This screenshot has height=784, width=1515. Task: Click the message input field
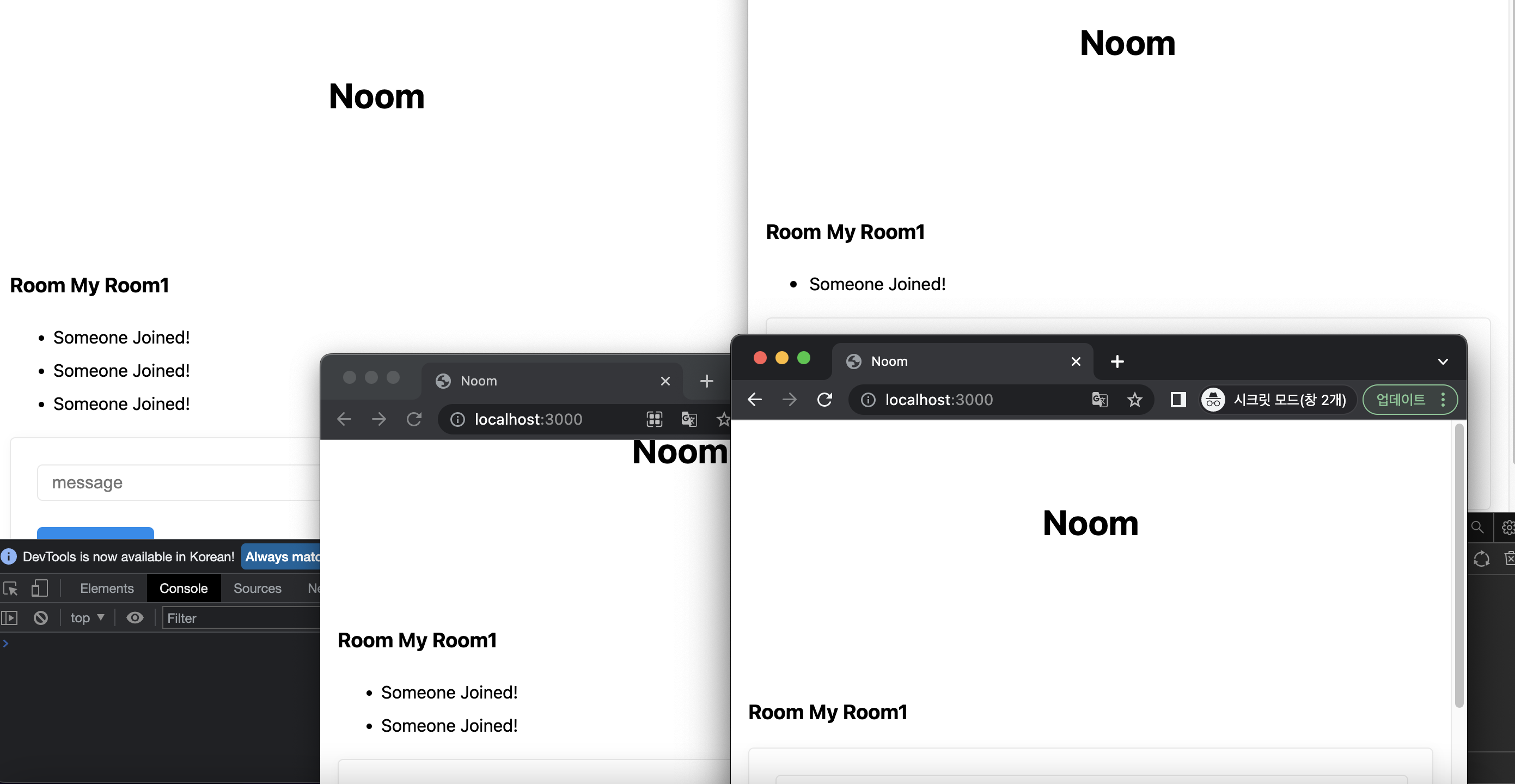click(x=176, y=483)
